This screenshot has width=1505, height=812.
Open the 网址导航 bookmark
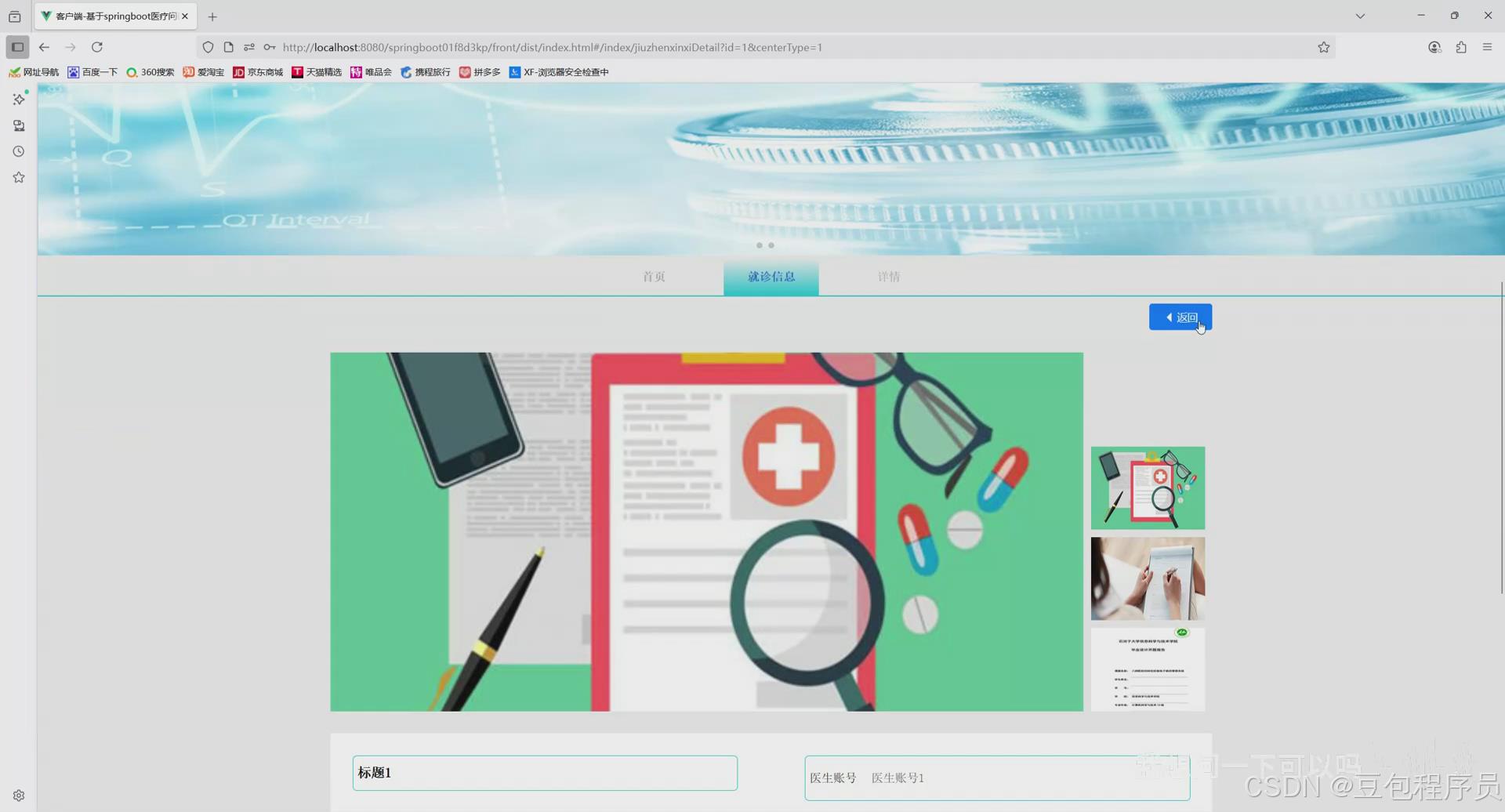pyautogui.click(x=34, y=72)
